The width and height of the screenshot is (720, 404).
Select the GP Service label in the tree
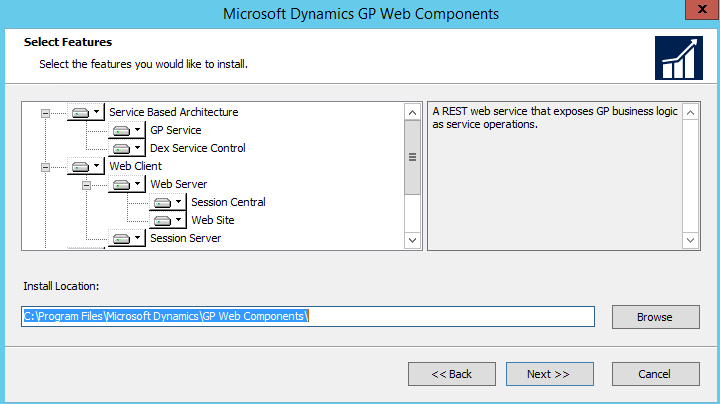[x=175, y=130]
